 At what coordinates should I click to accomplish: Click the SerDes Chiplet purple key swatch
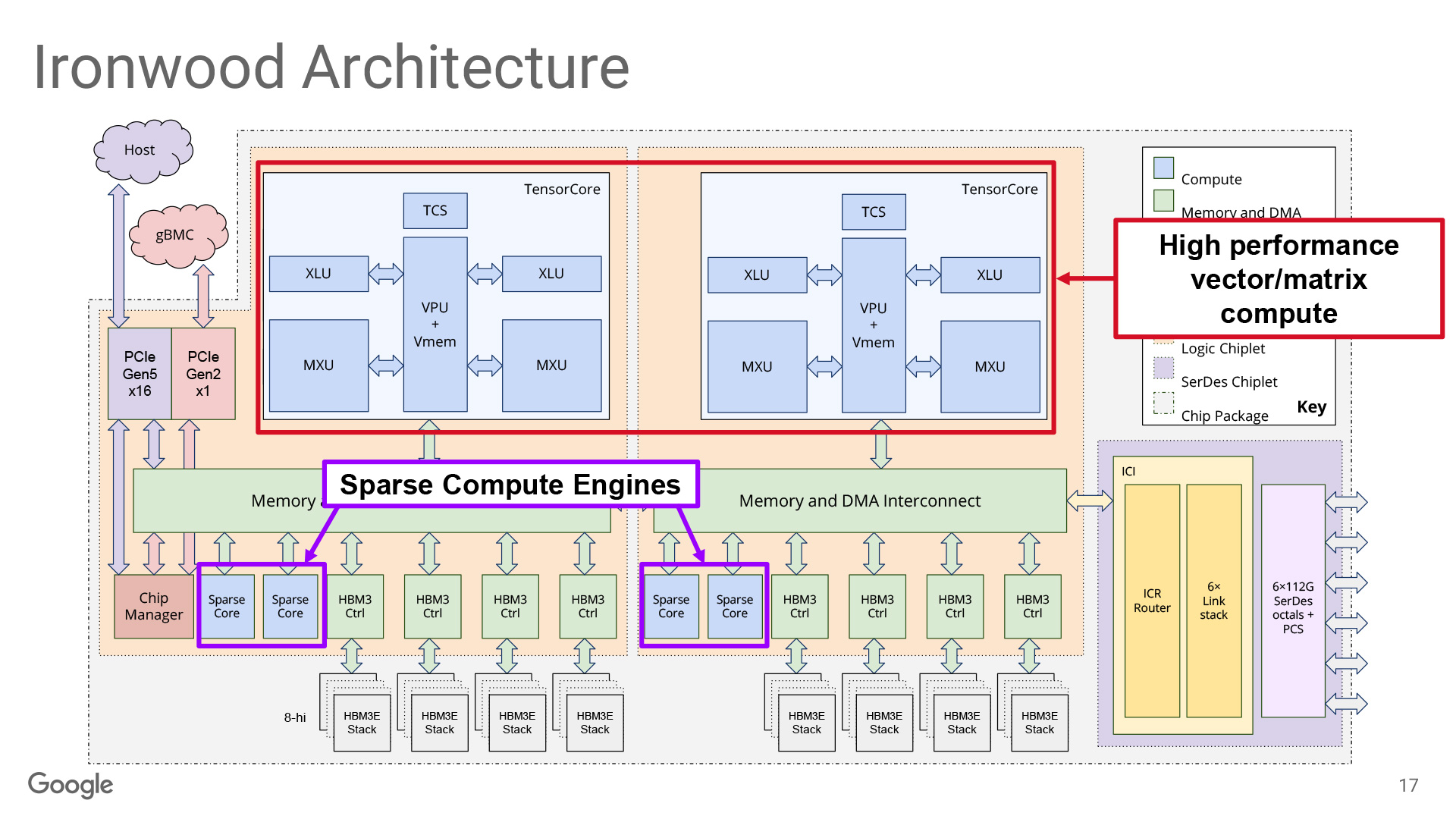coord(1163,369)
